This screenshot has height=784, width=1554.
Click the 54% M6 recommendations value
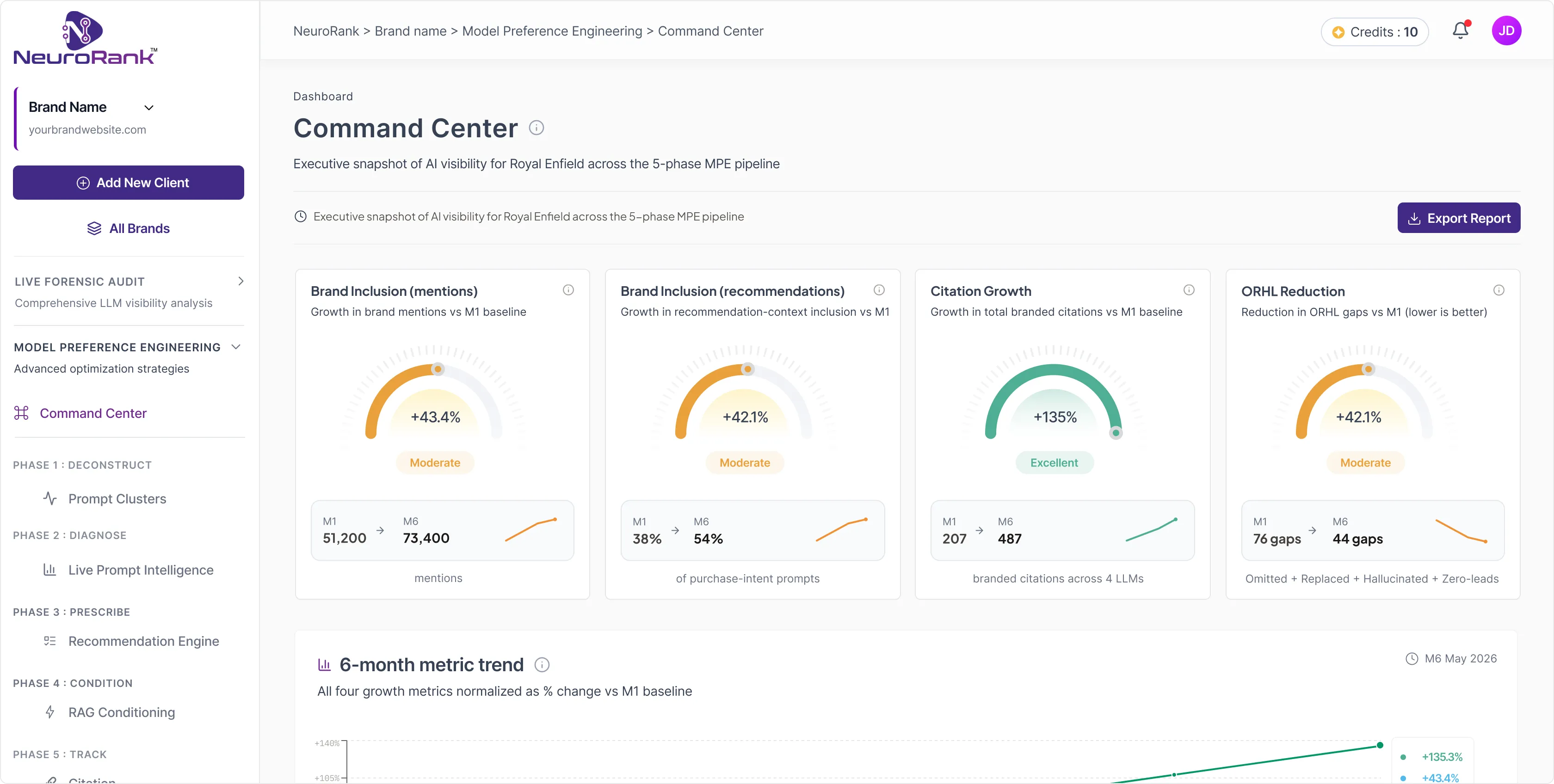[708, 539]
